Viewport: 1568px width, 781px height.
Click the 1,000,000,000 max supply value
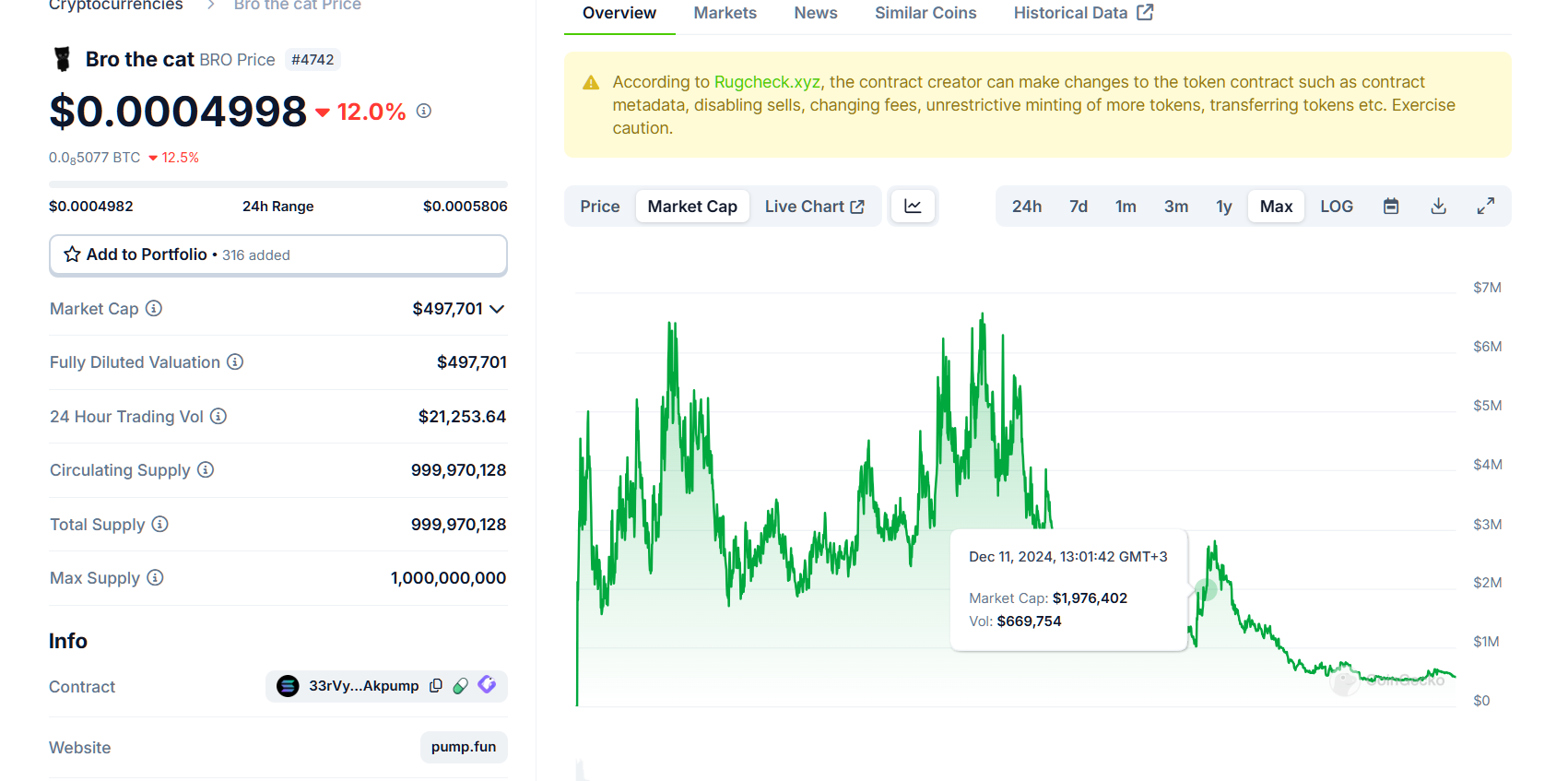tap(449, 578)
